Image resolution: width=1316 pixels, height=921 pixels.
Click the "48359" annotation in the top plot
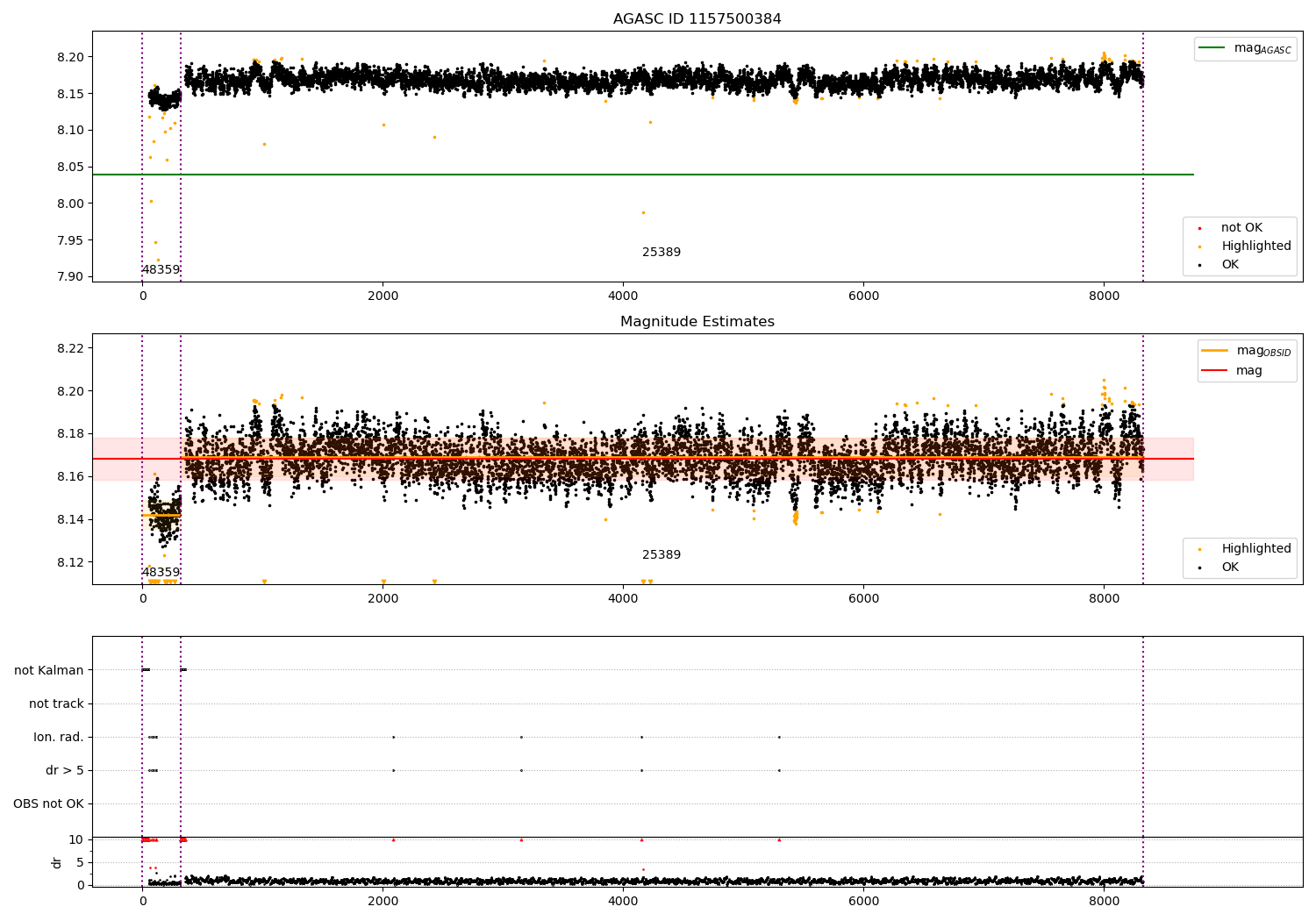point(161,270)
